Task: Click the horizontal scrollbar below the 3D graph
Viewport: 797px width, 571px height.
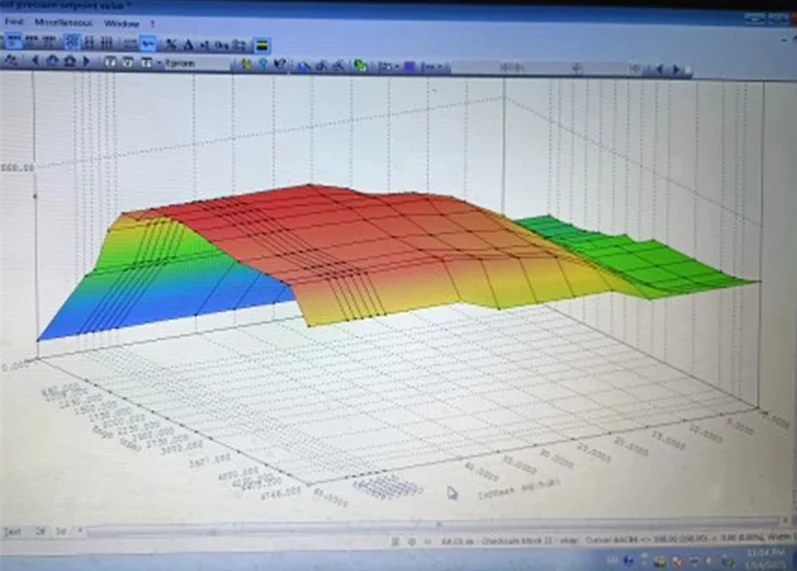Action: pos(432,526)
